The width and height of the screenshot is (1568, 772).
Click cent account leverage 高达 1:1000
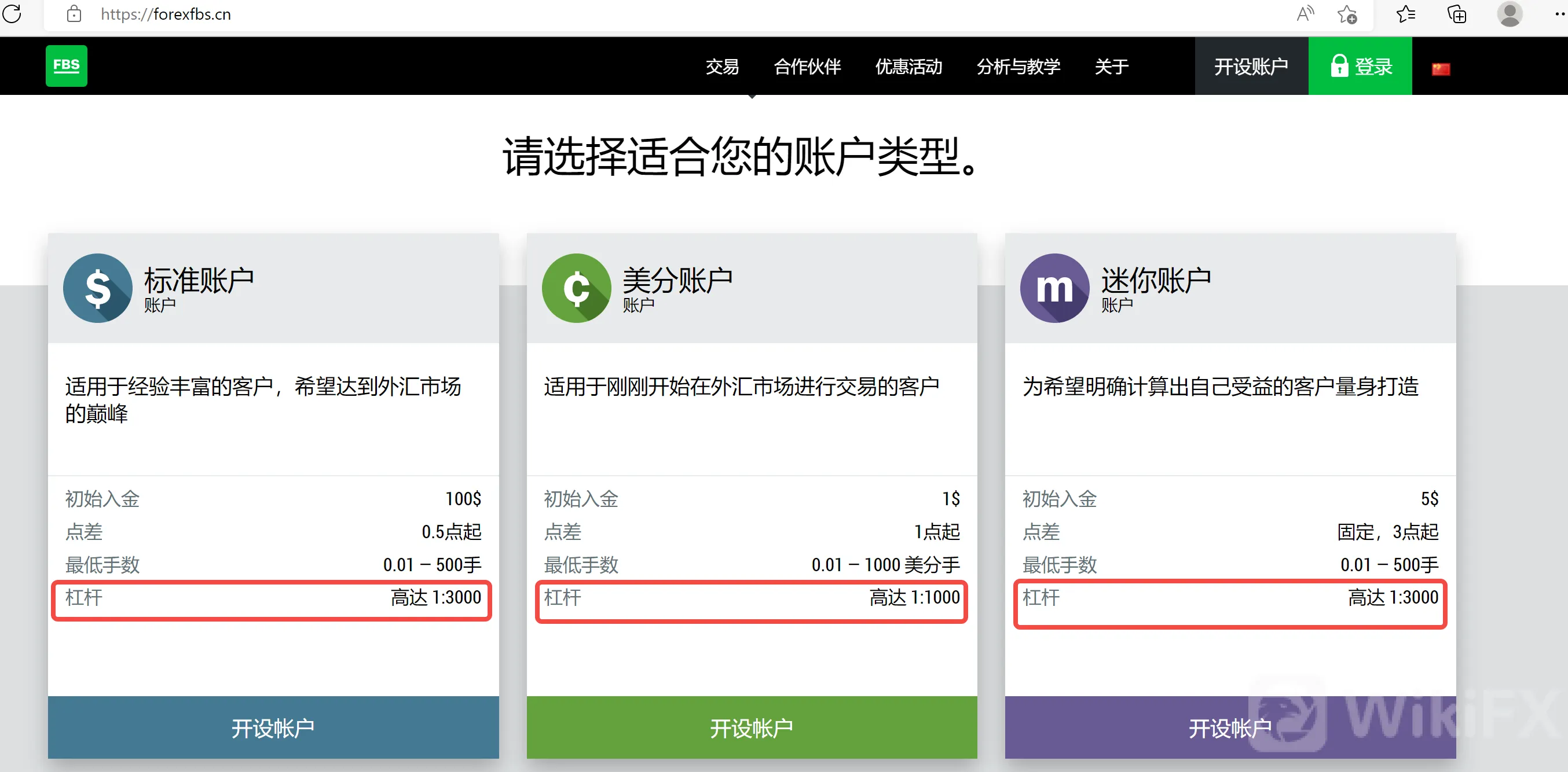click(914, 597)
